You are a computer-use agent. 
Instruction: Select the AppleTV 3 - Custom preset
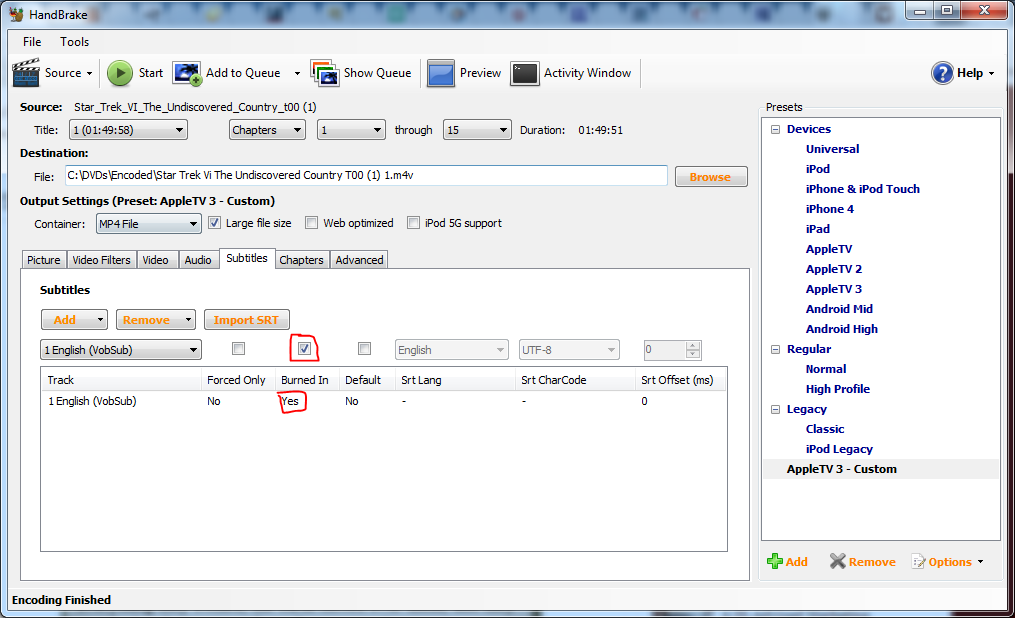[842, 469]
